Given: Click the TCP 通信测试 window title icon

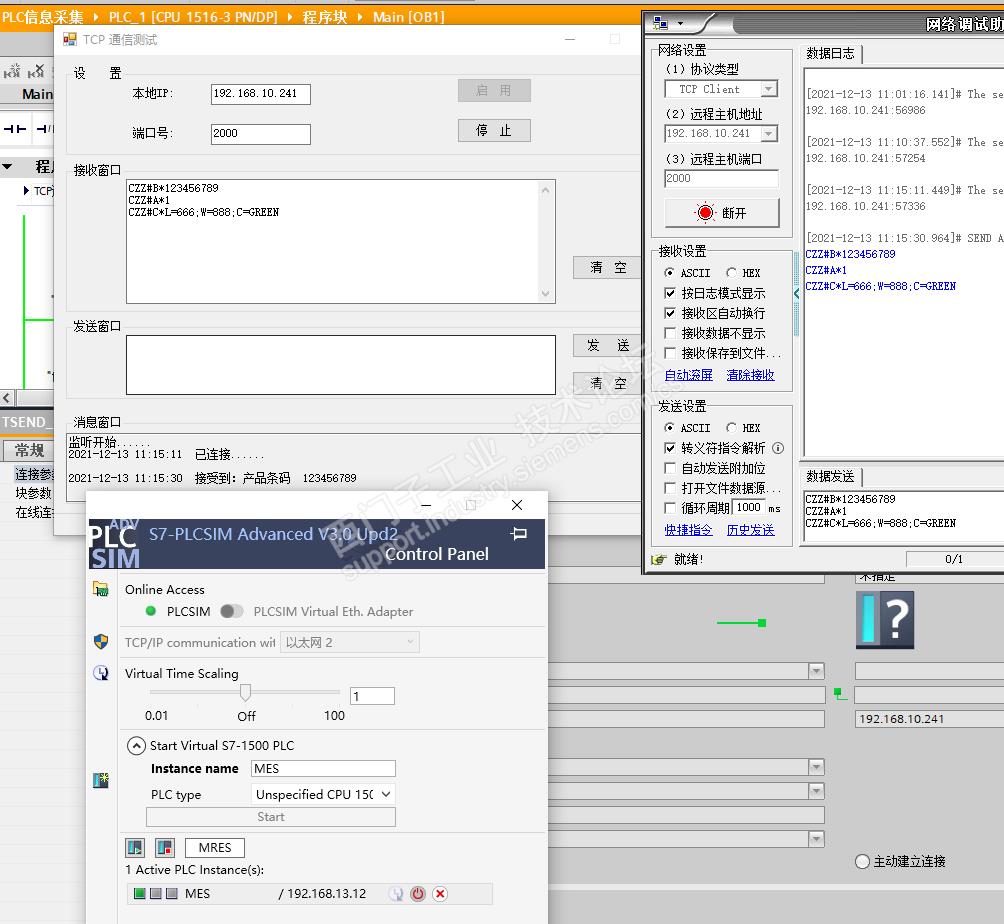Looking at the screenshot, I should pyautogui.click(x=70, y=40).
